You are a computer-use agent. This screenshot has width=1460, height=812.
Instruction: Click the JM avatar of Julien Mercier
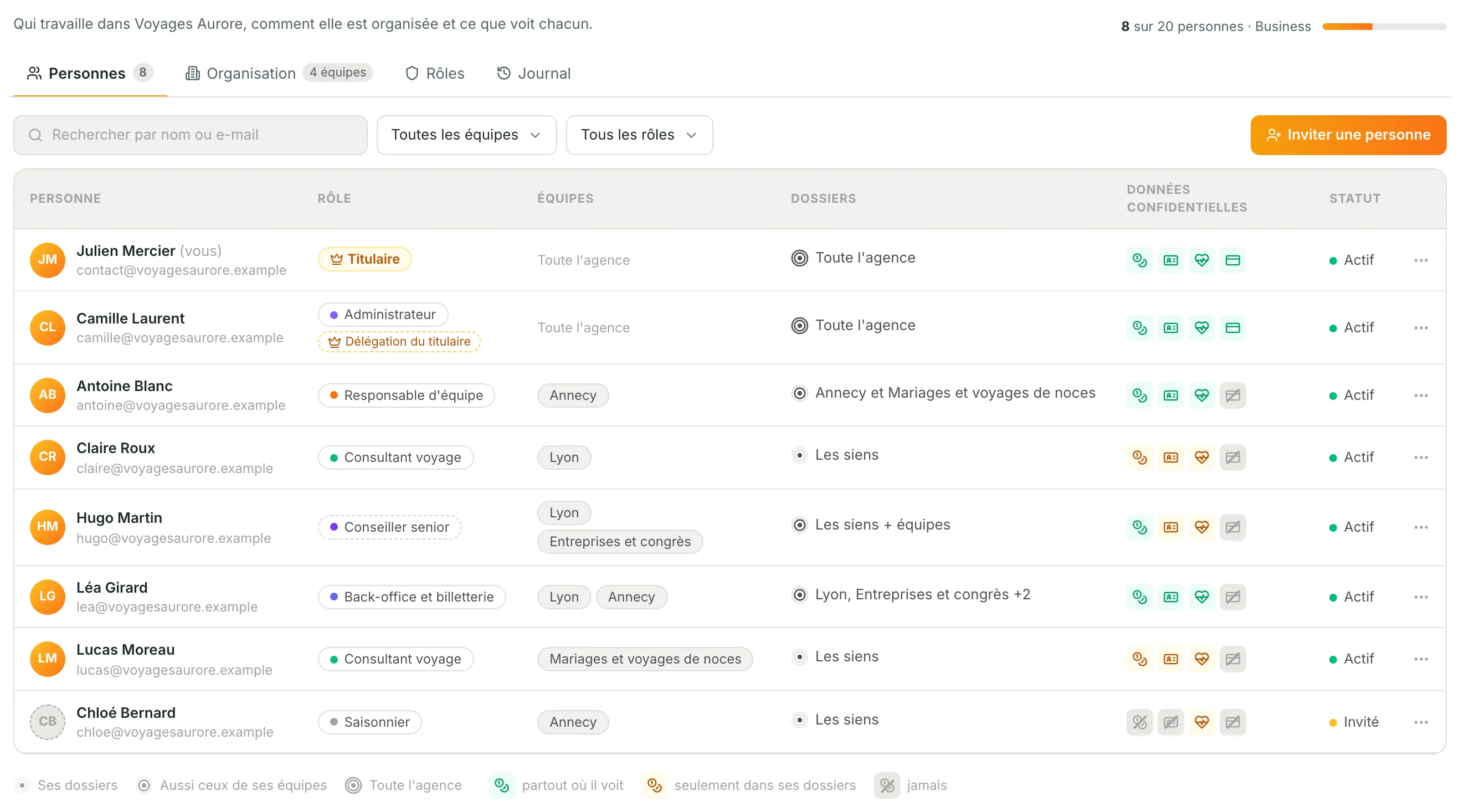(47, 260)
